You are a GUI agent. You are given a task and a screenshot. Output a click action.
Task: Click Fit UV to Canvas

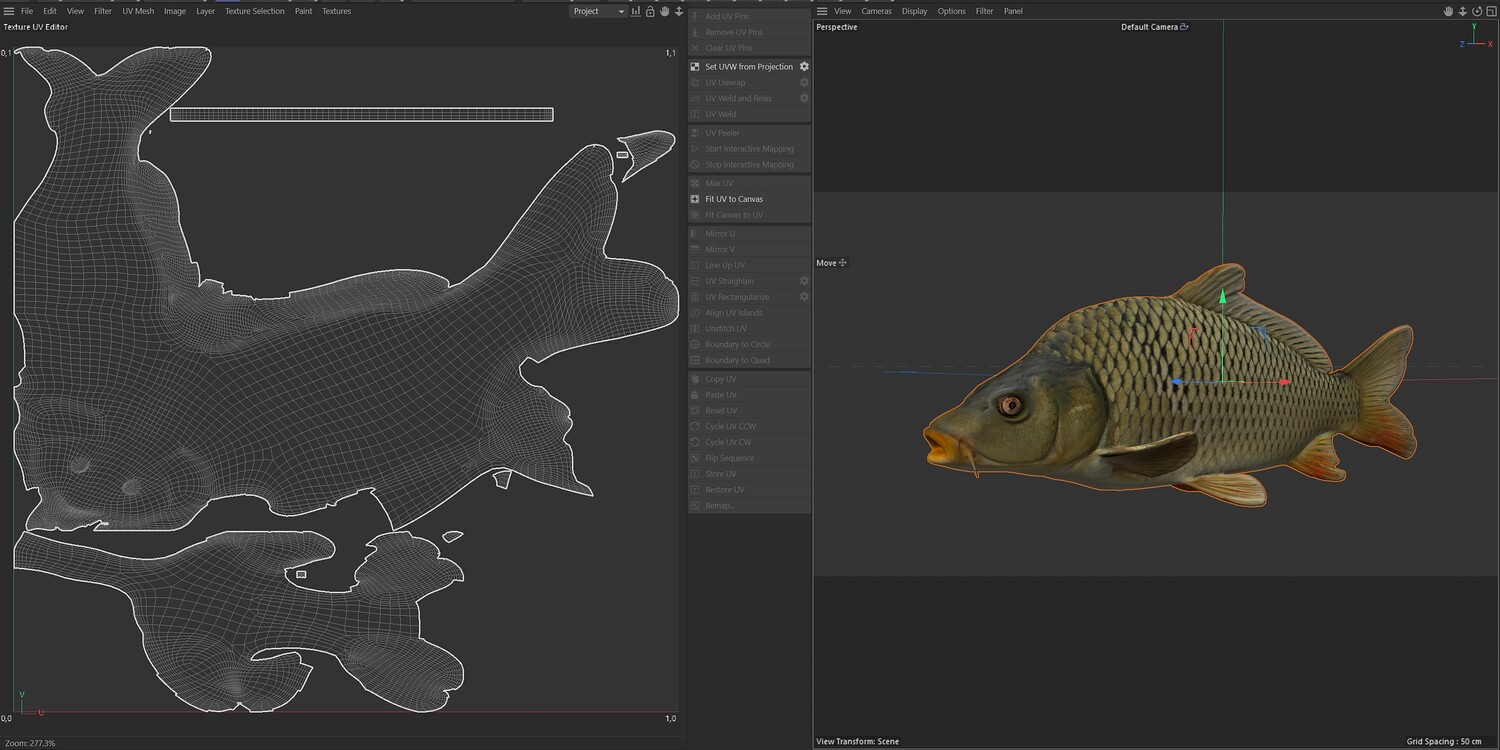coord(750,199)
